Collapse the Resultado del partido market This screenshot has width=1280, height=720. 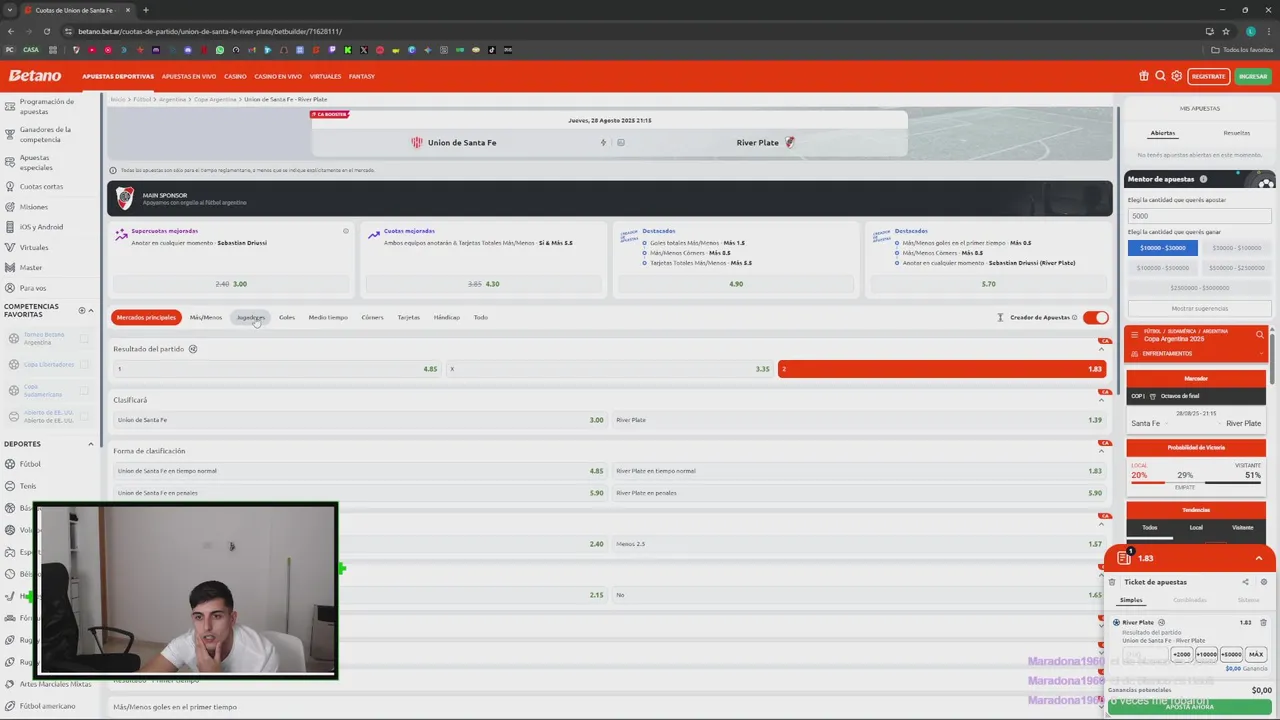click(1102, 349)
